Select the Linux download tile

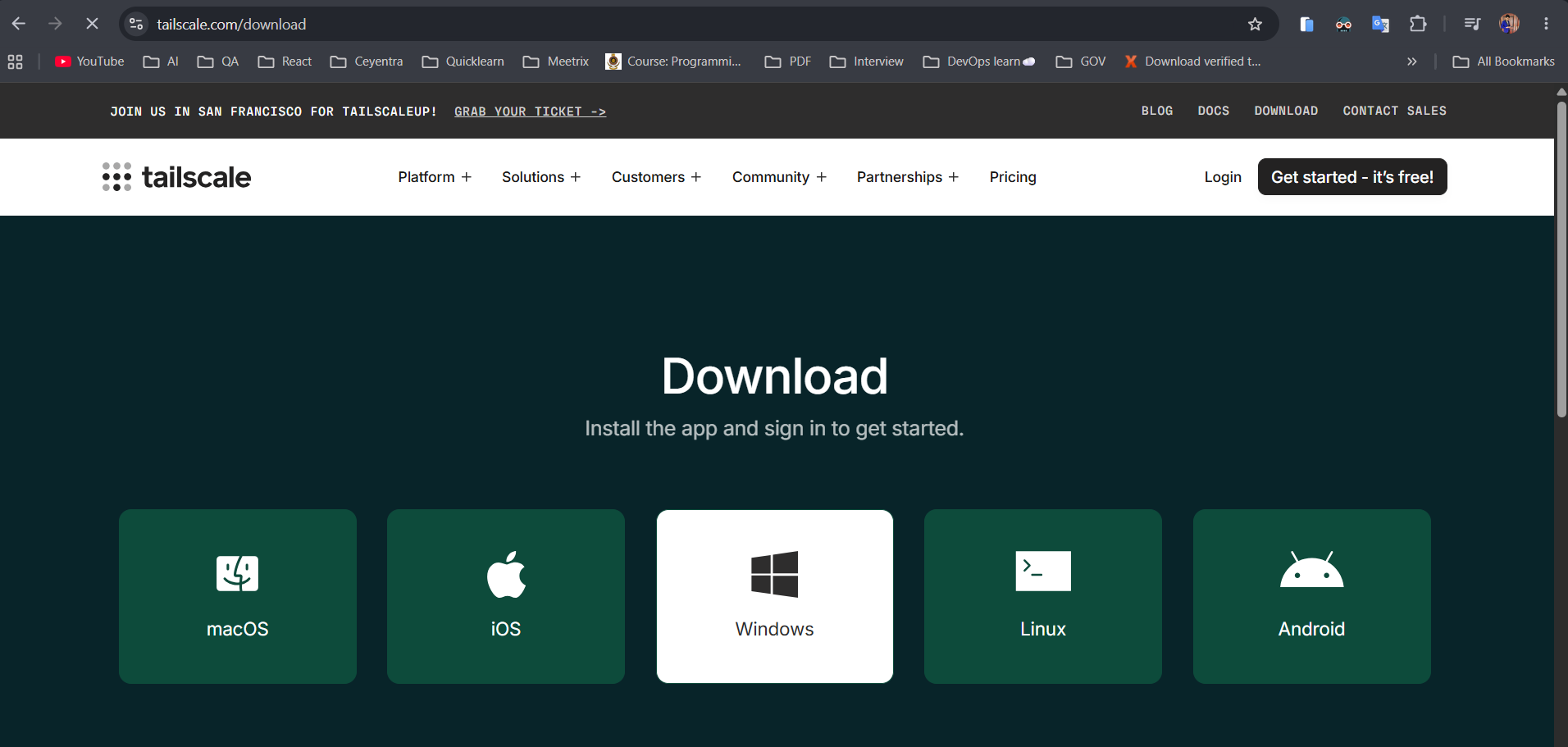(1043, 596)
